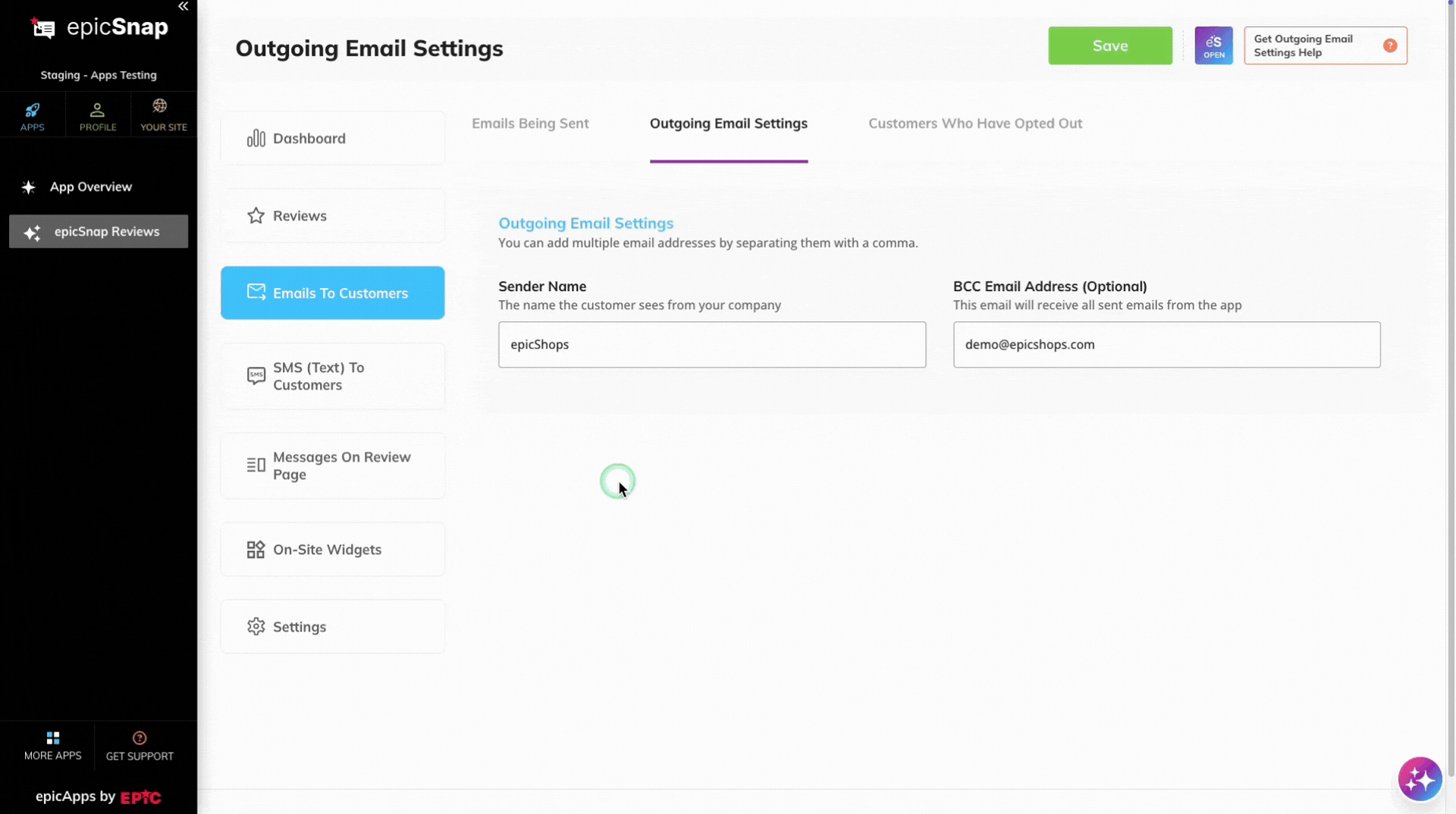Click App Overview star icon
The width and height of the screenshot is (1456, 814).
[x=29, y=187]
